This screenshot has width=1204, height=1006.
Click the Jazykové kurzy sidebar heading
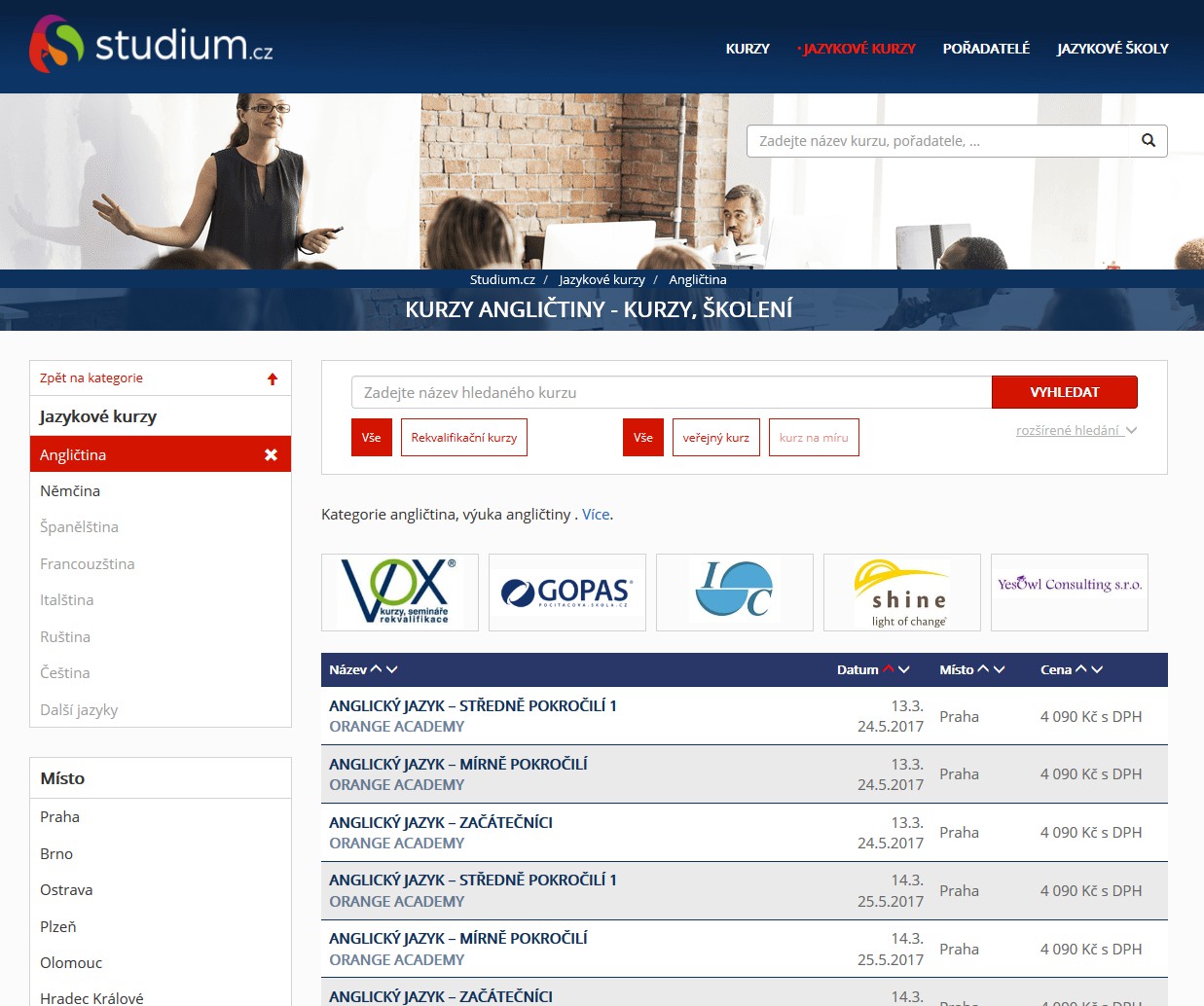[98, 416]
